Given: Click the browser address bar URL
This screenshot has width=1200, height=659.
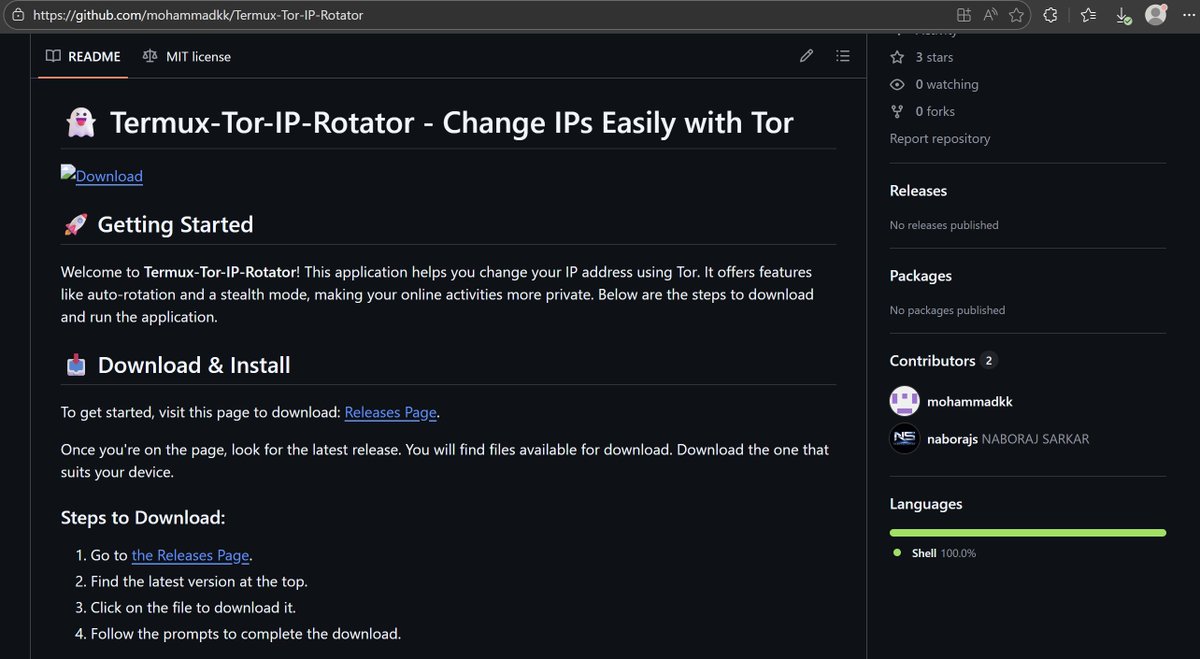Looking at the screenshot, I should [x=198, y=16].
